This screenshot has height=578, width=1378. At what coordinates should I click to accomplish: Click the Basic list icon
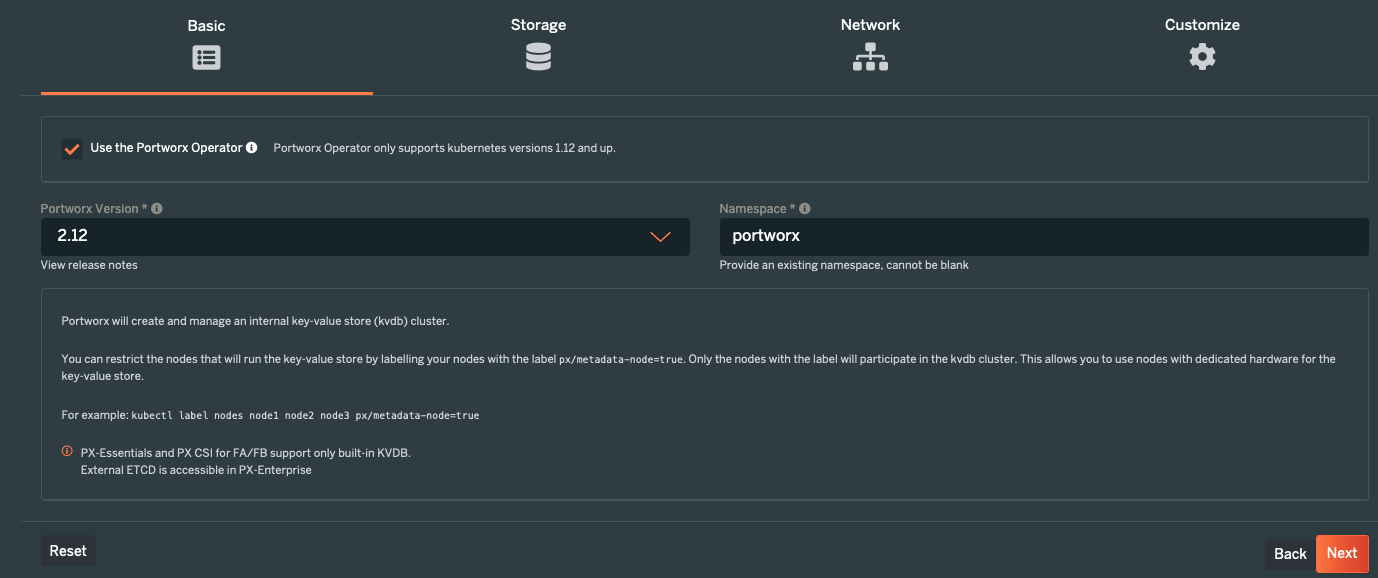pos(206,58)
